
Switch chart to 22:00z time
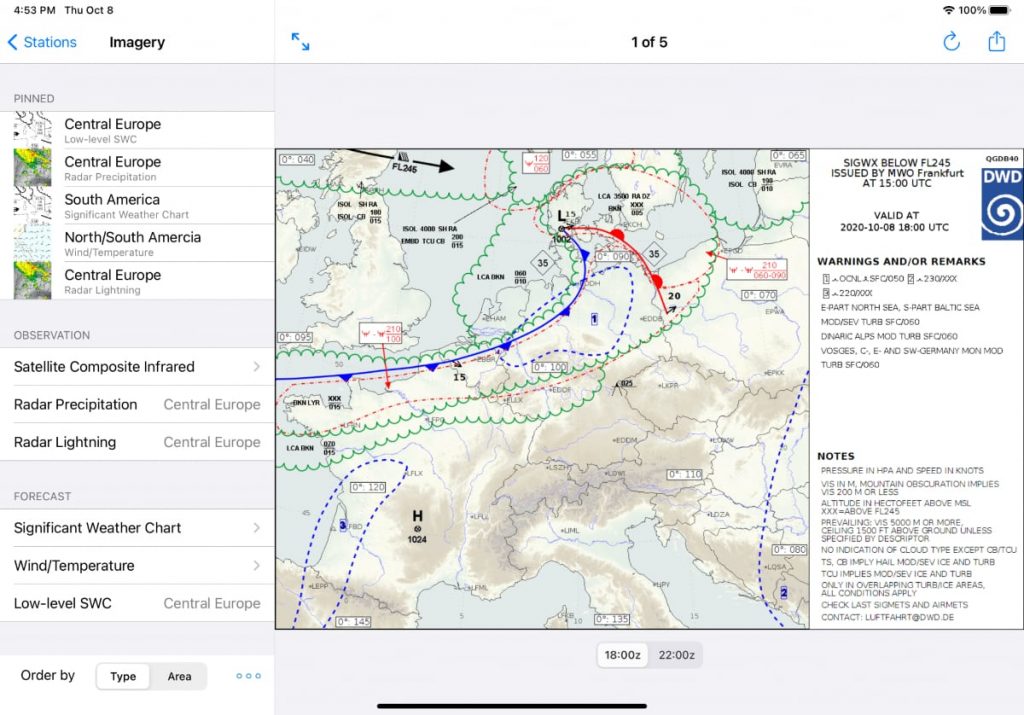[677, 655]
